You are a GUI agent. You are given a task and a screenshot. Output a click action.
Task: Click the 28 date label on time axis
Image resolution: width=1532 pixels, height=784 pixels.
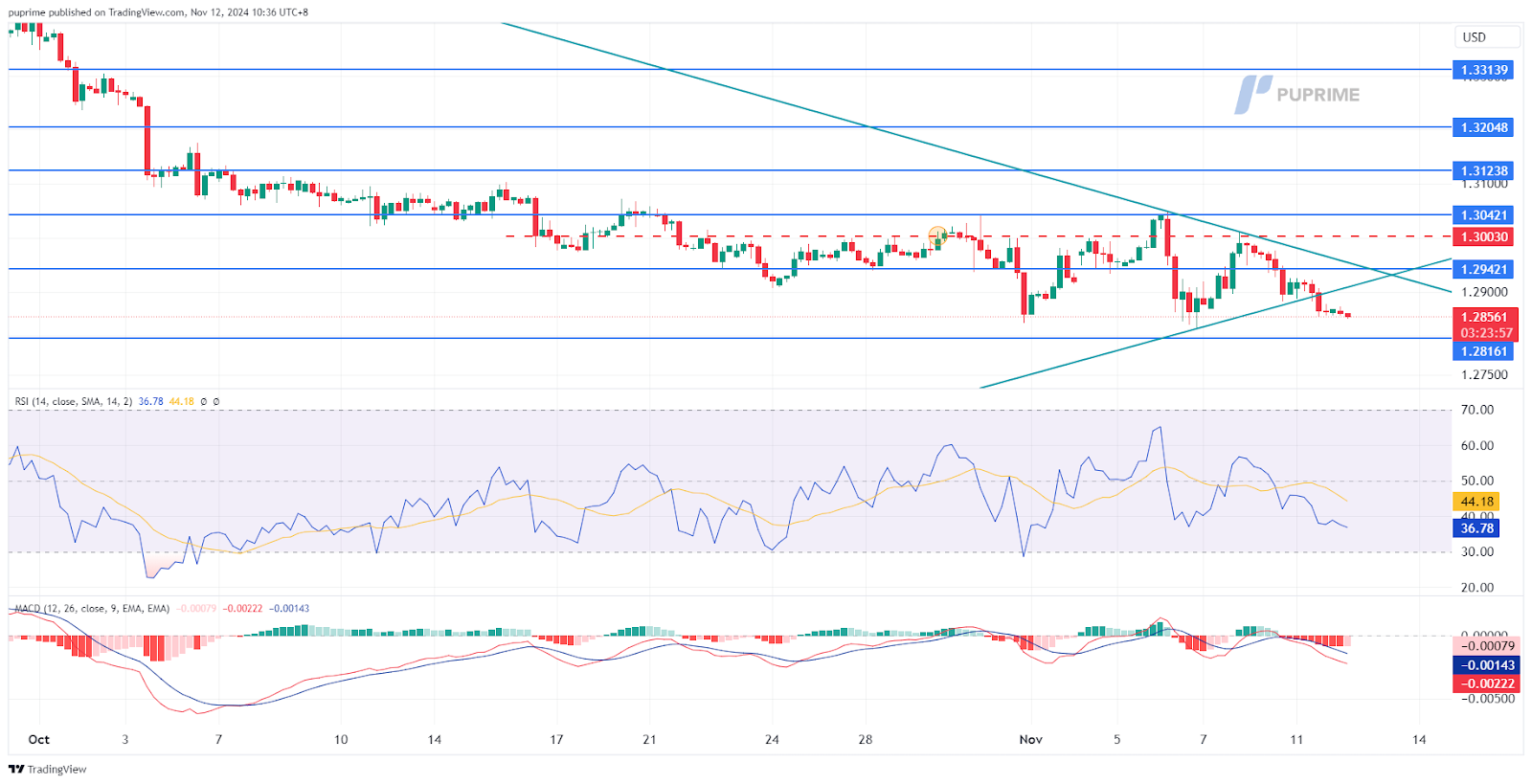point(866,740)
